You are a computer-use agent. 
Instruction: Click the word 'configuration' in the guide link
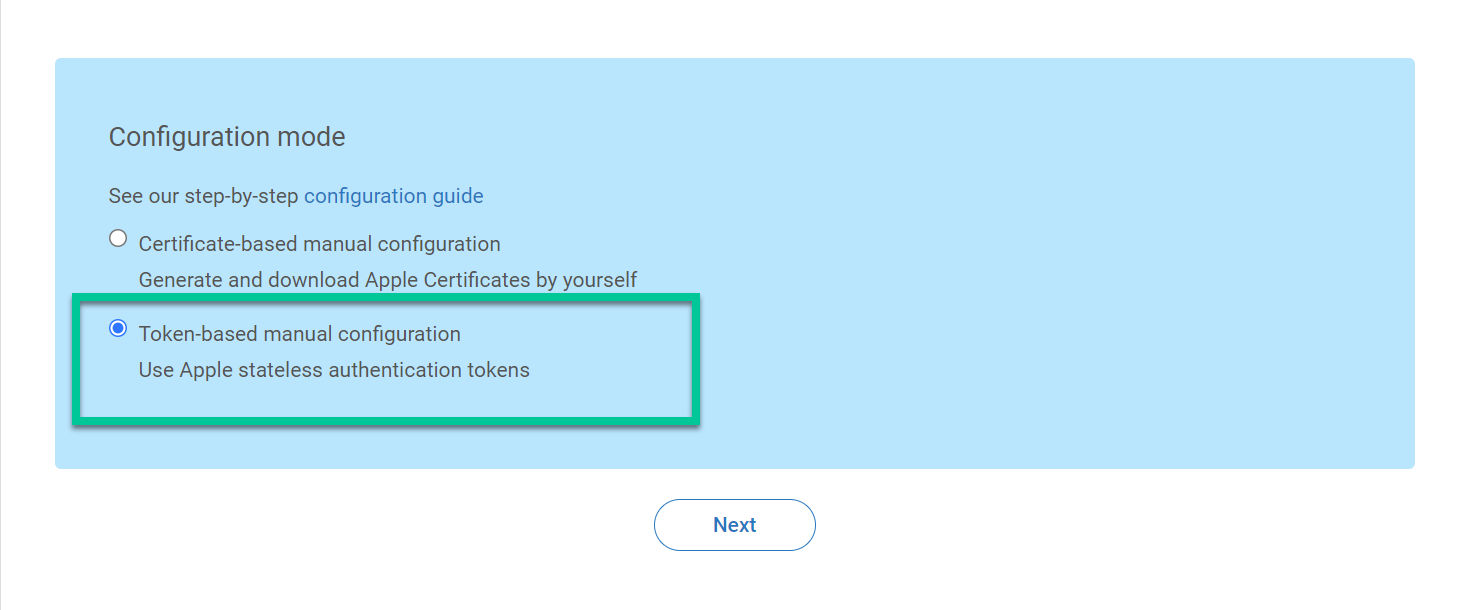coord(366,196)
